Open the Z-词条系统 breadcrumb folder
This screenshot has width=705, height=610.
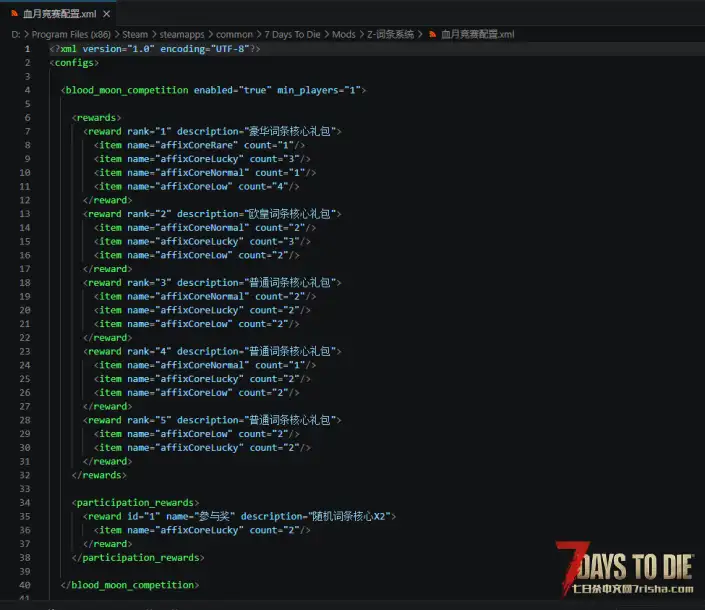390,34
